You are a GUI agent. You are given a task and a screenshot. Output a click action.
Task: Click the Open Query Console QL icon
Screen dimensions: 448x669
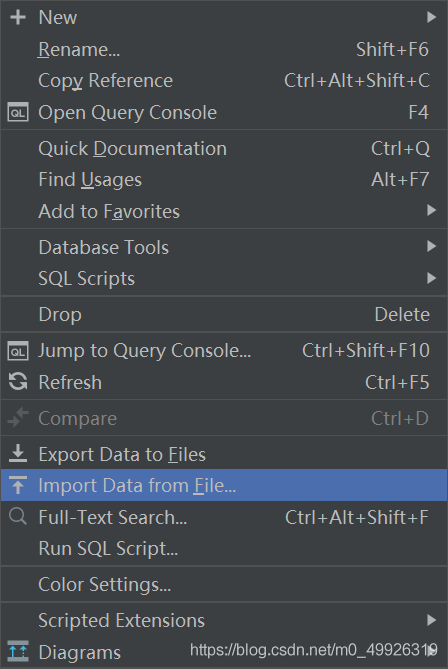18,113
